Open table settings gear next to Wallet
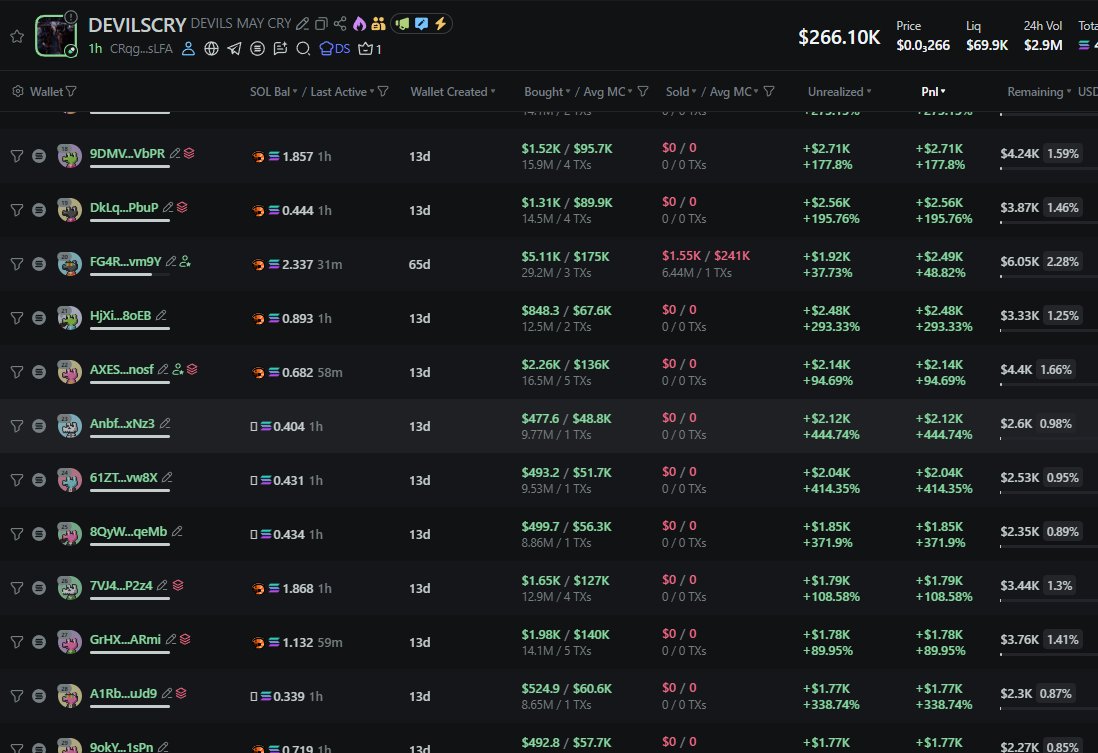1098x753 pixels. 17,92
